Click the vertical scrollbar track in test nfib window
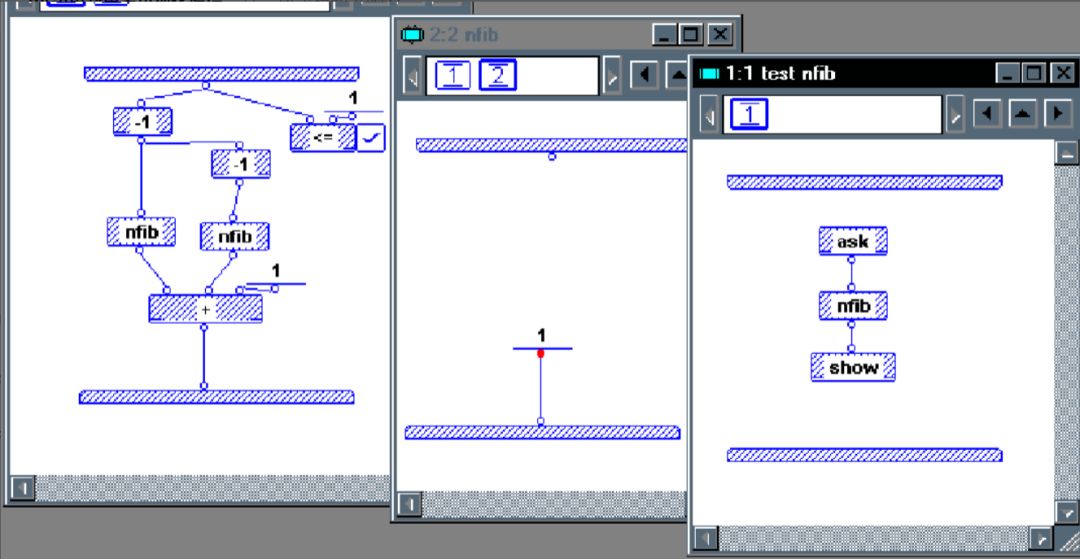This screenshot has height=559, width=1080. pyautogui.click(x=1067, y=333)
